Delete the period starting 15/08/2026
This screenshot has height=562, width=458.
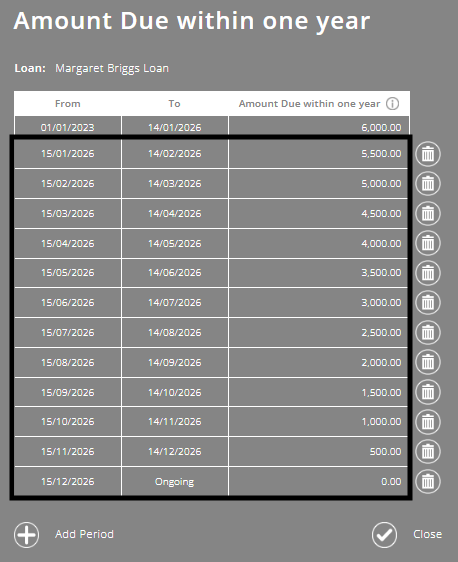pos(428,362)
